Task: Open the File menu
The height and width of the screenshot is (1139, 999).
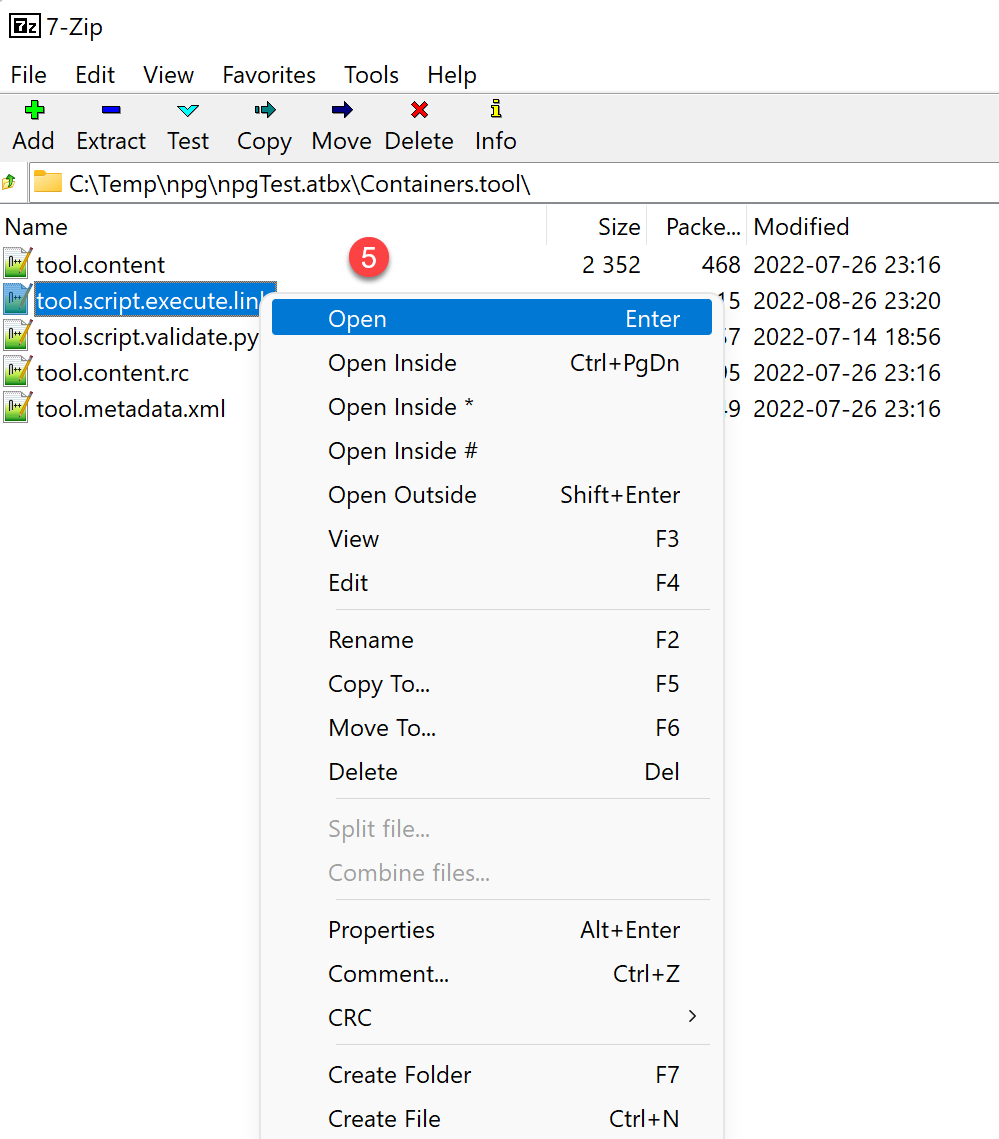Action: point(28,75)
